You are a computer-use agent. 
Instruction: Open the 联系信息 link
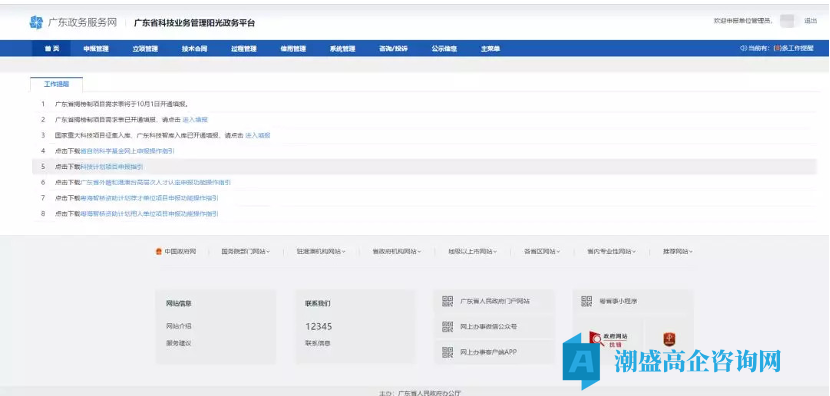pos(318,343)
